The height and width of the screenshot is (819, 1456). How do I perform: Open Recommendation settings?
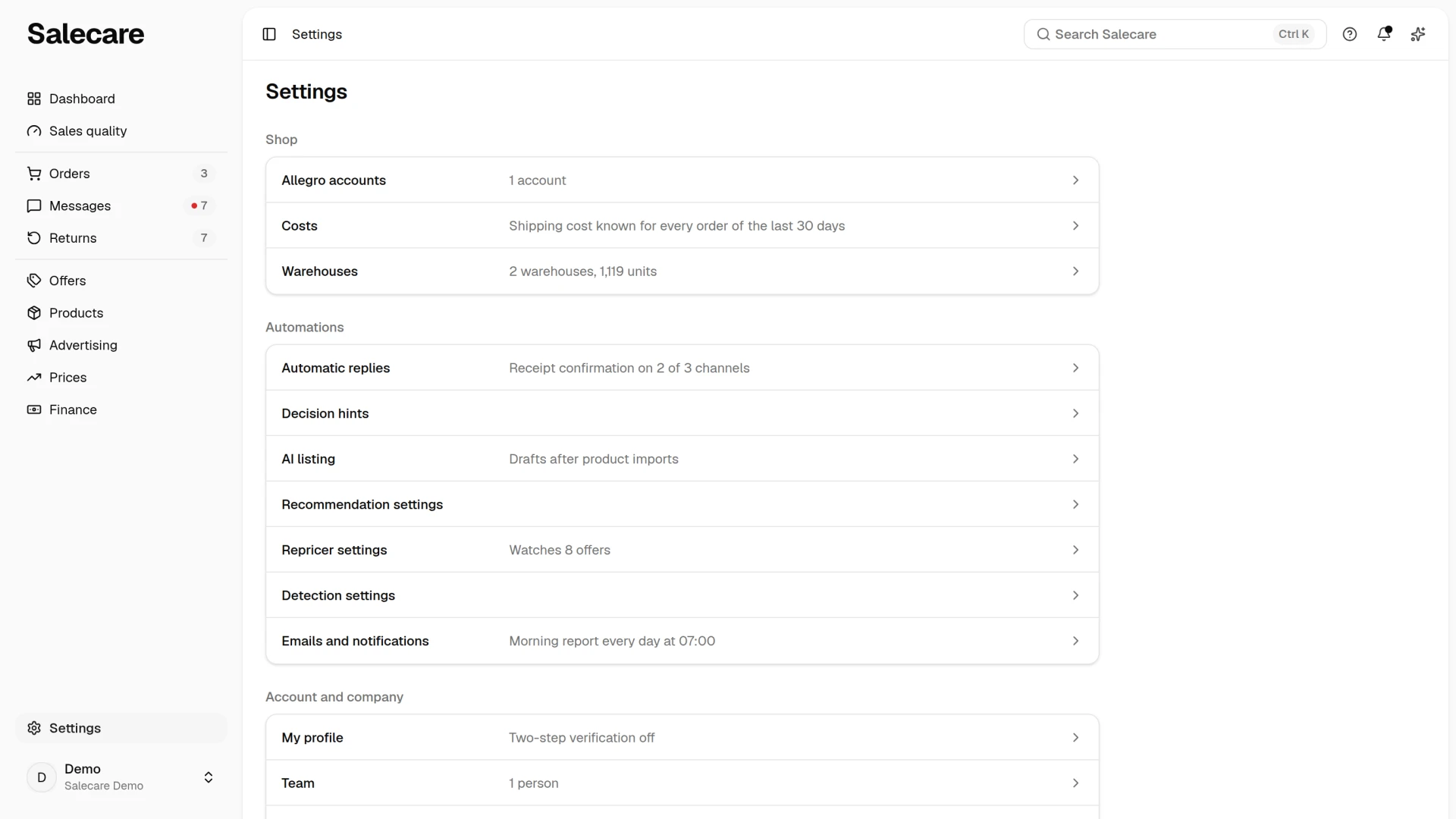tap(682, 504)
